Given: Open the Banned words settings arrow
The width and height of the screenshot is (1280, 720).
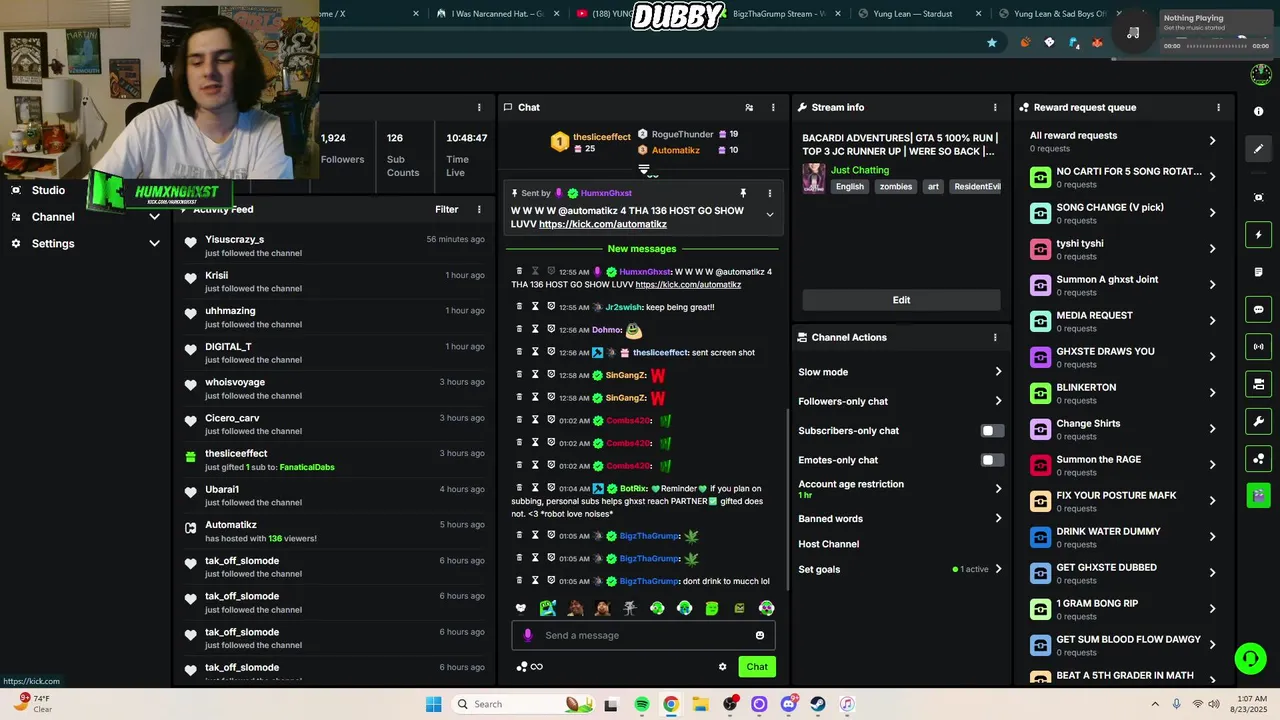Looking at the screenshot, I should click(x=998, y=519).
